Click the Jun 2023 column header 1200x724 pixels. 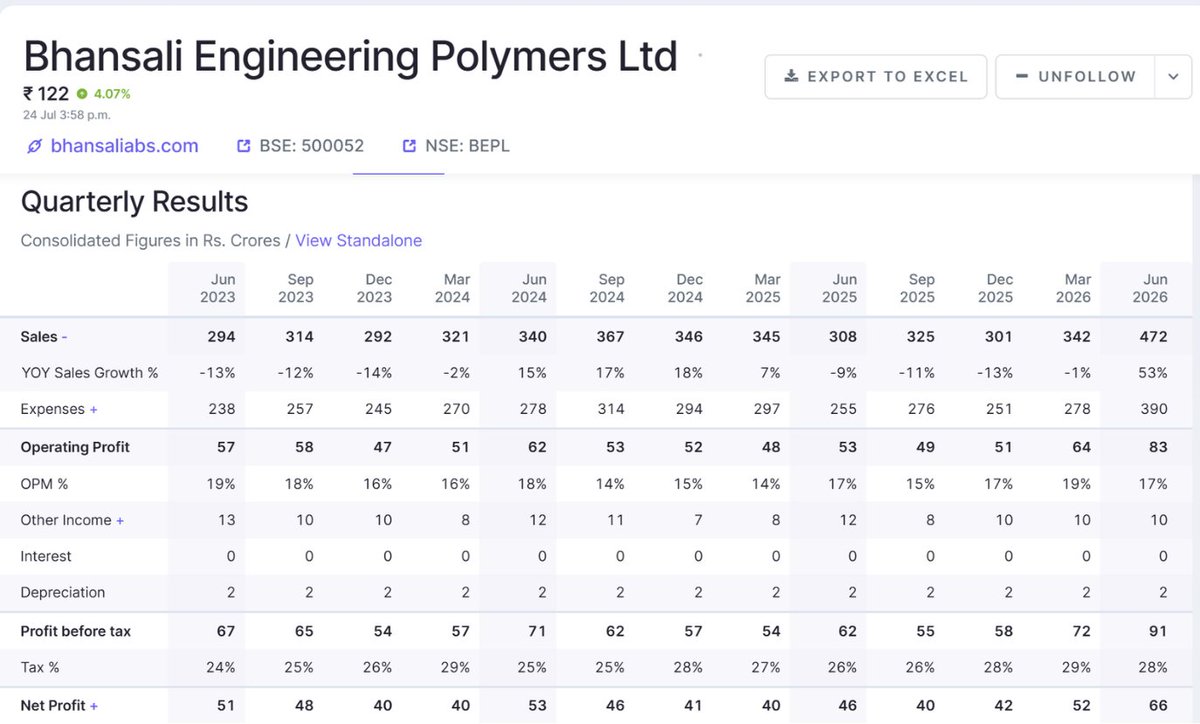point(217,288)
